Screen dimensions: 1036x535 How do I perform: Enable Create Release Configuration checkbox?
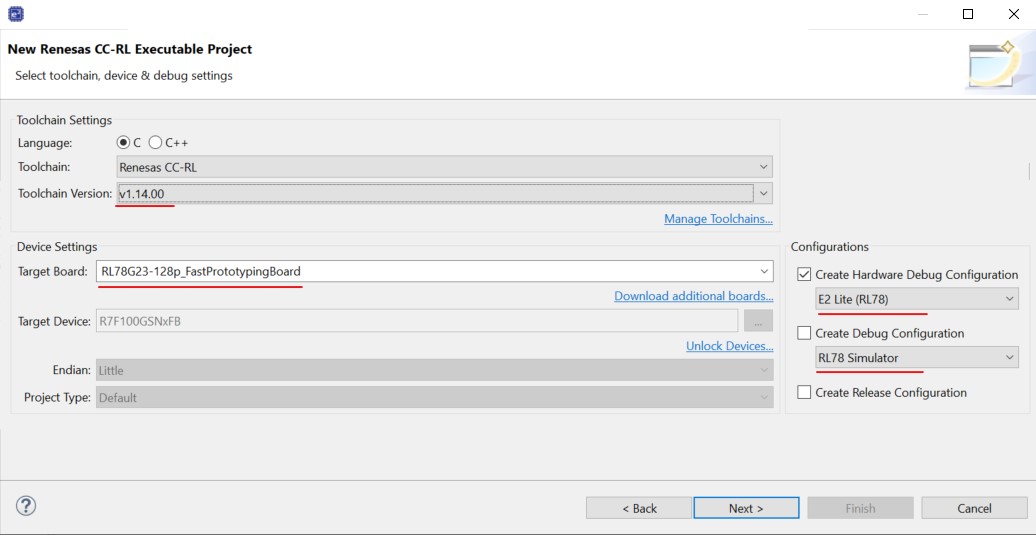pyautogui.click(x=804, y=392)
